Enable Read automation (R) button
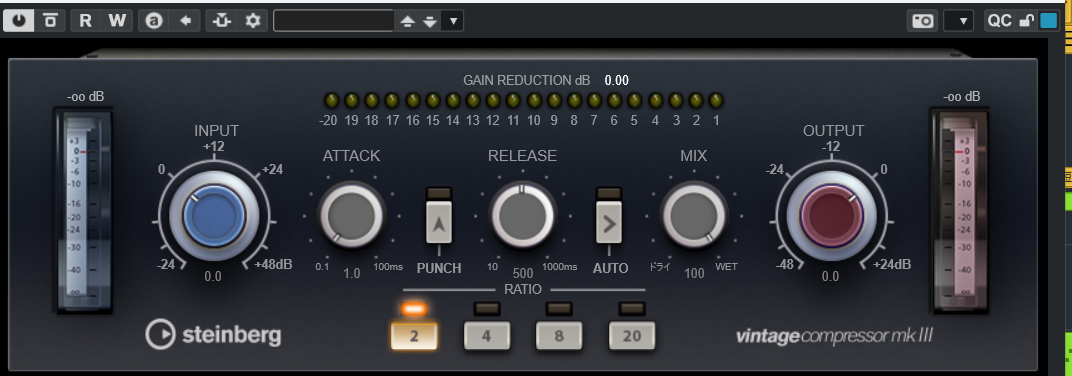This screenshot has height=376, width=1072. point(85,21)
